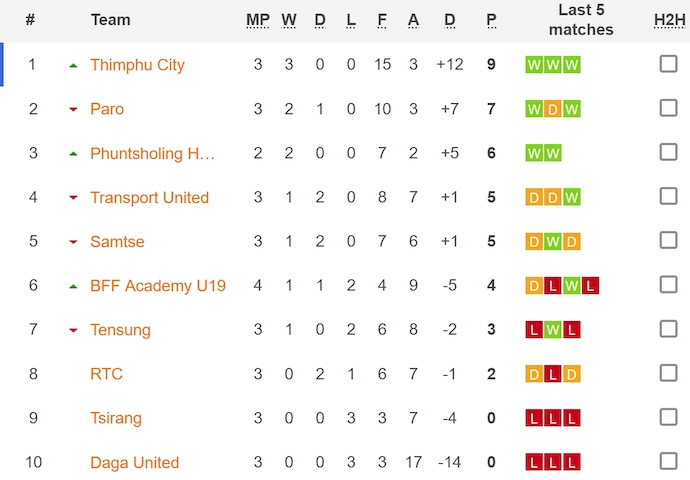Click BFF Academy U19's last red L badge
The width and height of the screenshot is (690, 480).
click(x=590, y=286)
